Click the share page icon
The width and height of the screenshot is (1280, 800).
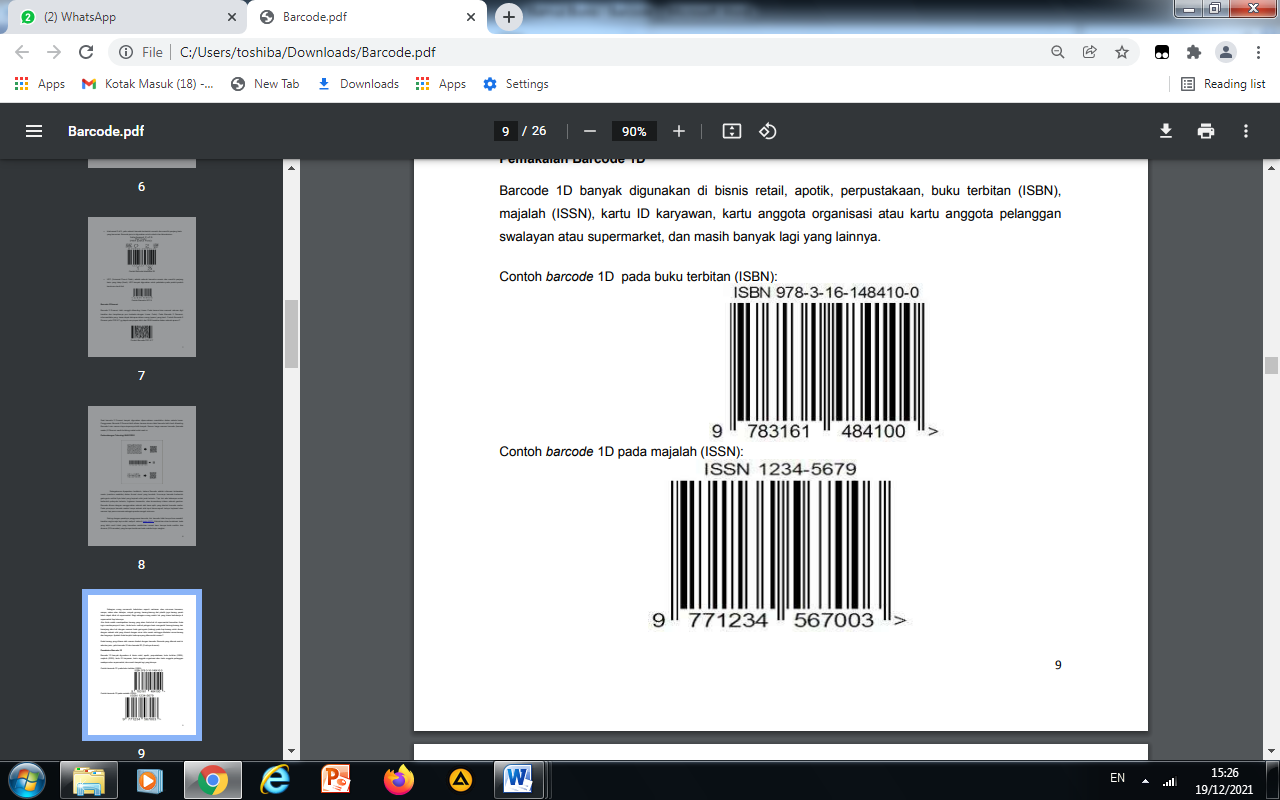[x=1090, y=52]
